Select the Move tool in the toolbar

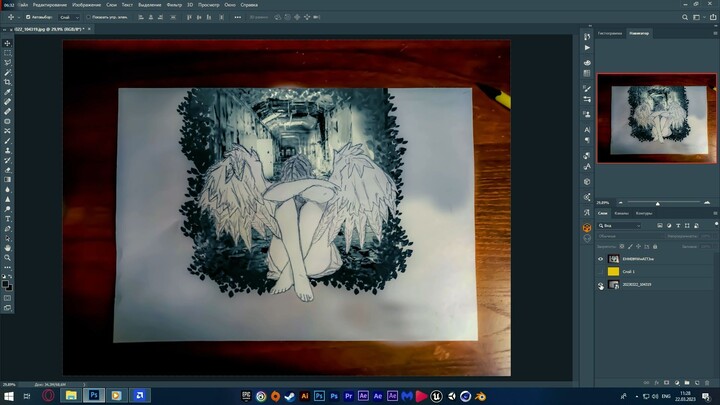pos(8,43)
